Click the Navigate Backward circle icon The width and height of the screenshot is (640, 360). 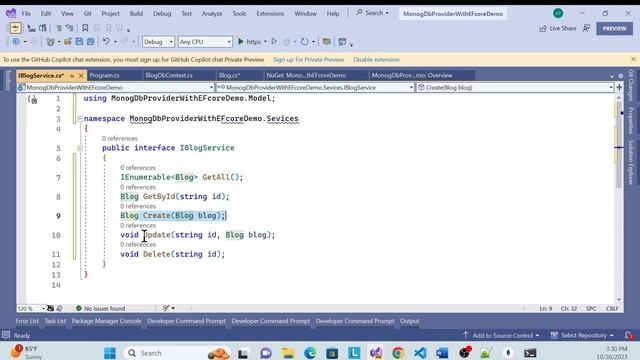[x=16, y=42]
